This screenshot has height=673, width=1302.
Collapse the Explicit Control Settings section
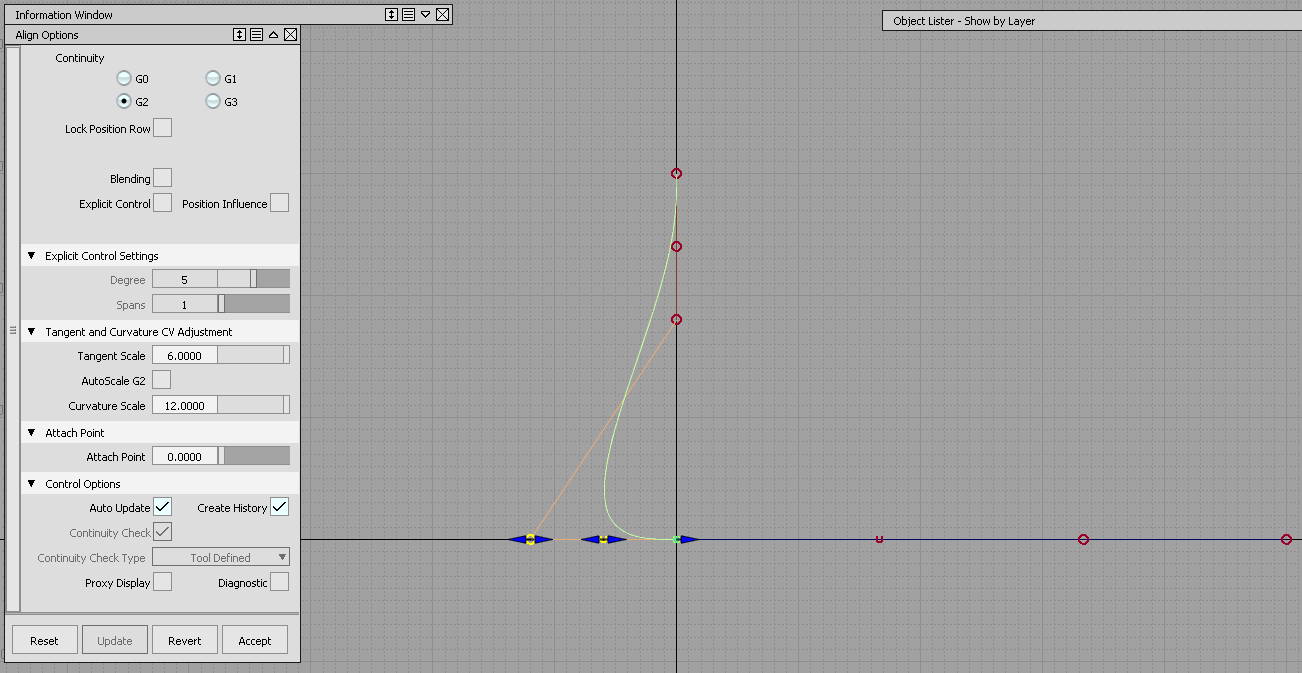[x=30, y=255]
